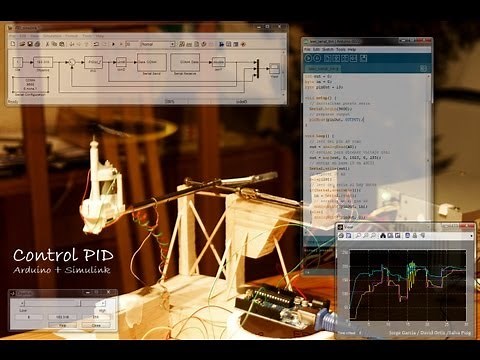Click Stop button in Arduino toolbar
The width and height of the screenshot is (480, 360).
317,58
